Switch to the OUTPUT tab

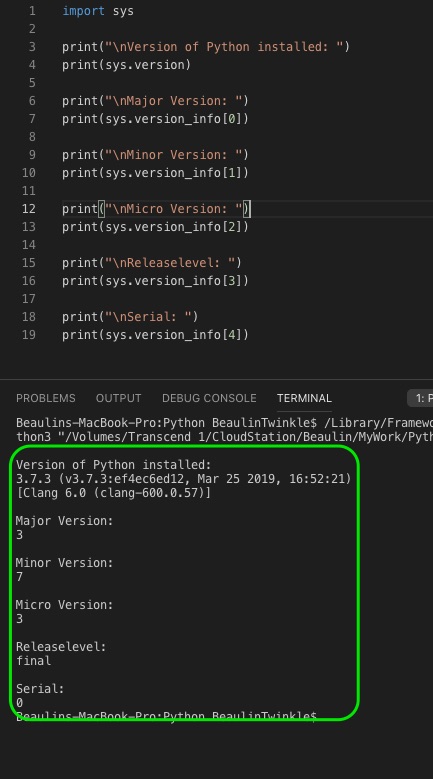pyautogui.click(x=118, y=398)
